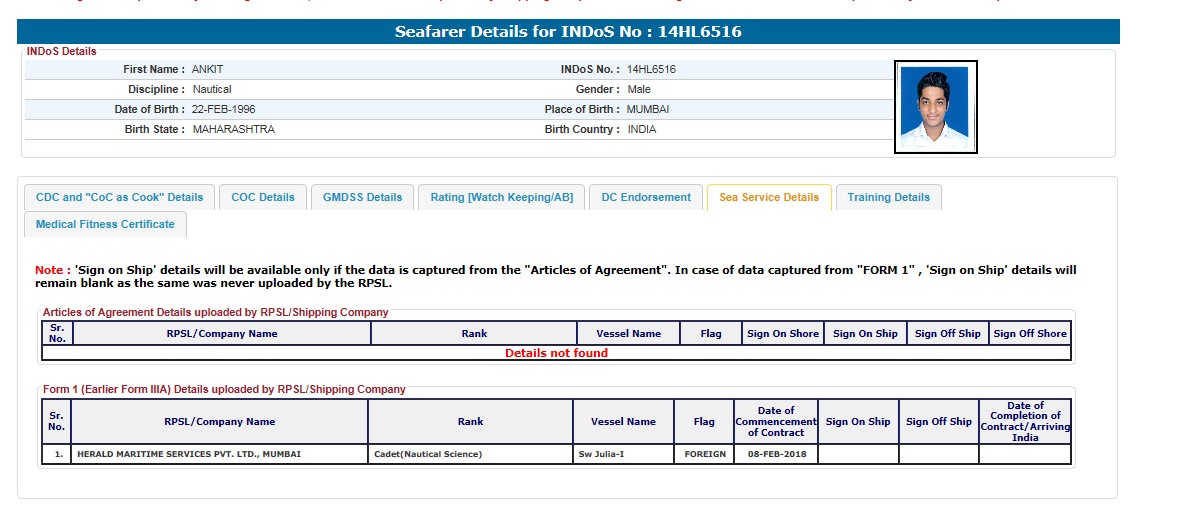Click the Sign Off Shore column header
1191x517 pixels.
coord(1030,333)
